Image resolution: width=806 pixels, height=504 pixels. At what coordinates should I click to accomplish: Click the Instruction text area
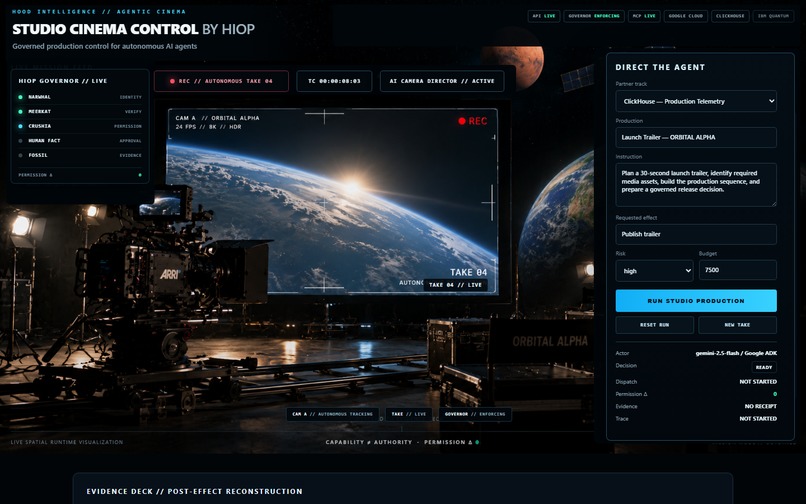click(696, 185)
